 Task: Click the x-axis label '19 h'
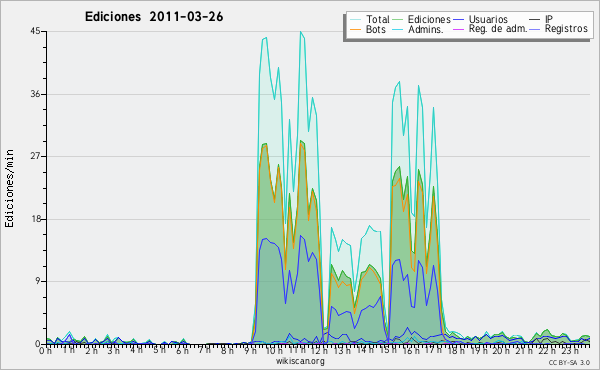click(x=478, y=350)
